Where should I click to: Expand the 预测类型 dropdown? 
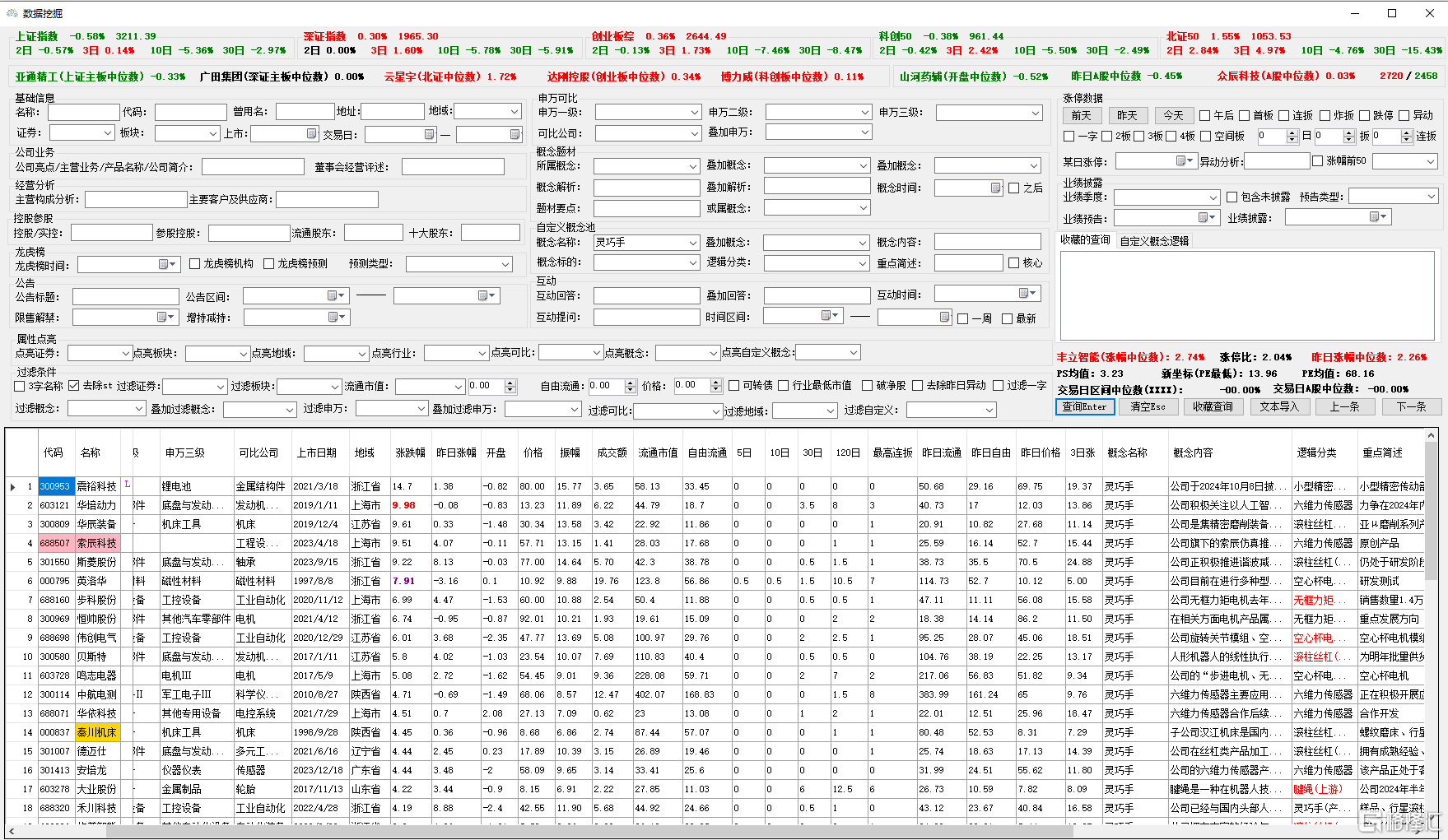505,264
